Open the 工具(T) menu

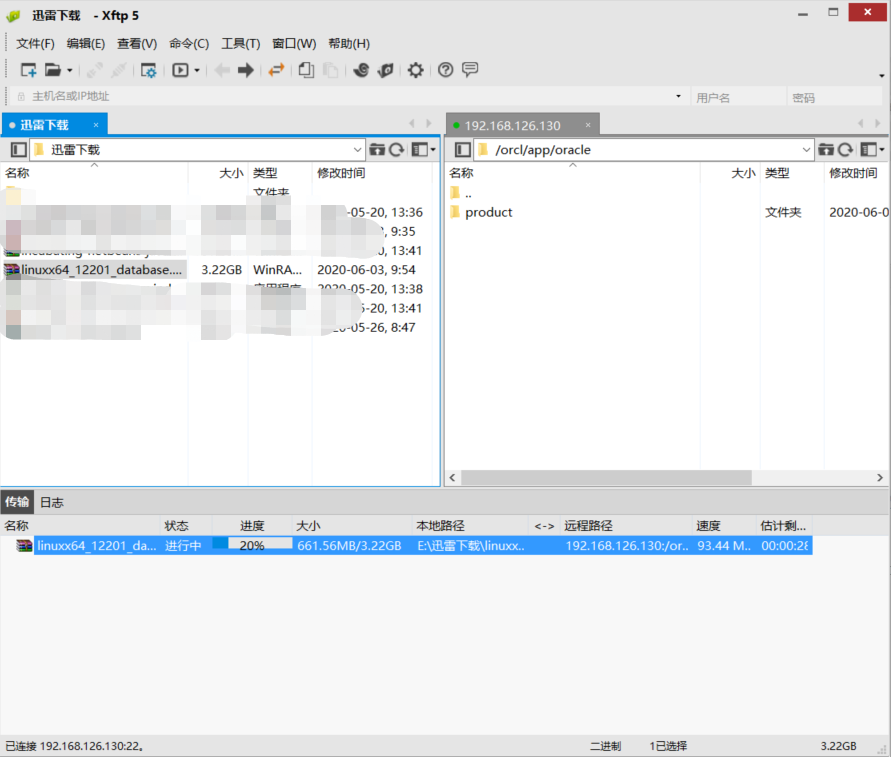[240, 44]
